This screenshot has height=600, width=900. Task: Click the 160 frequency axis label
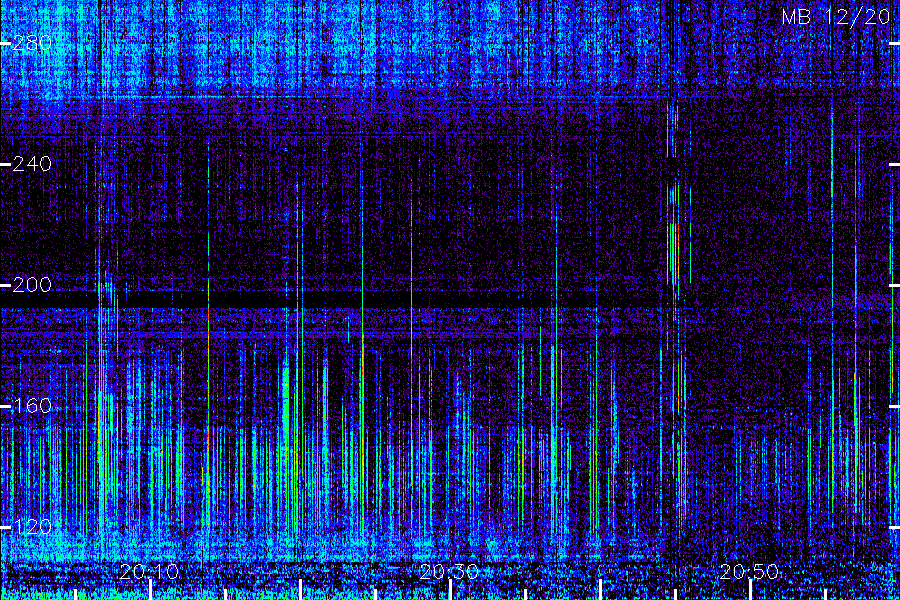32,406
